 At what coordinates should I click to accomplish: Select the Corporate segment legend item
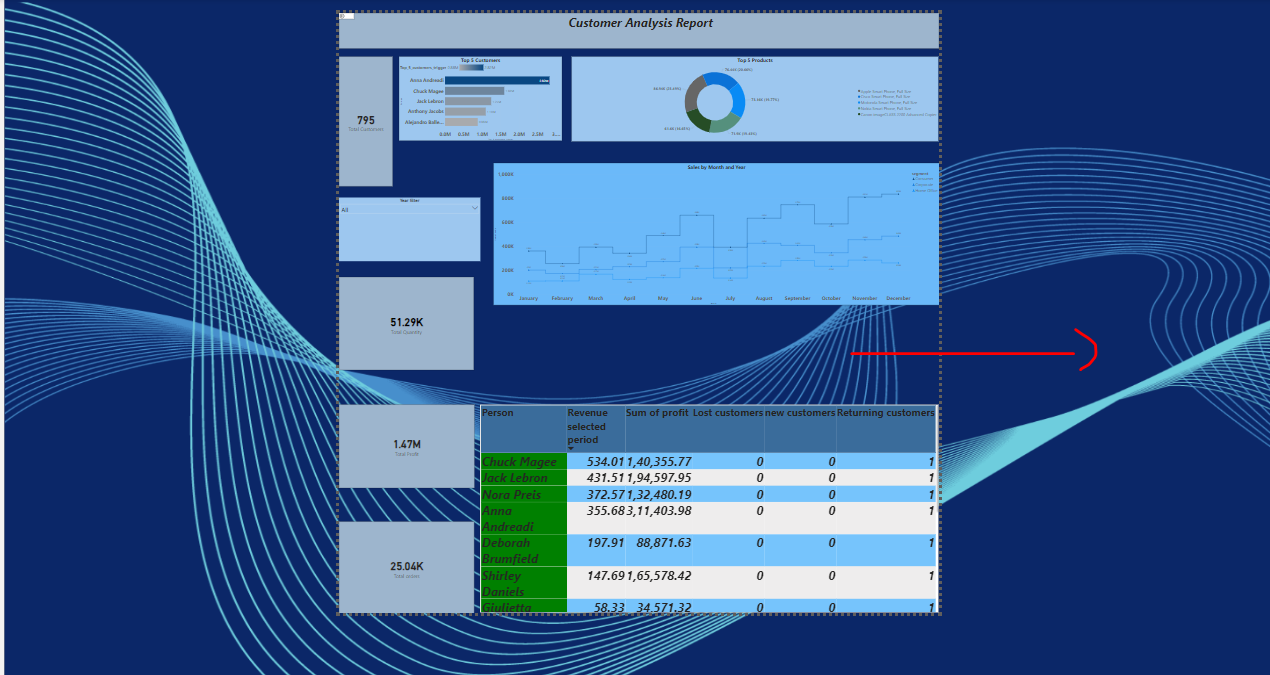pos(922,185)
